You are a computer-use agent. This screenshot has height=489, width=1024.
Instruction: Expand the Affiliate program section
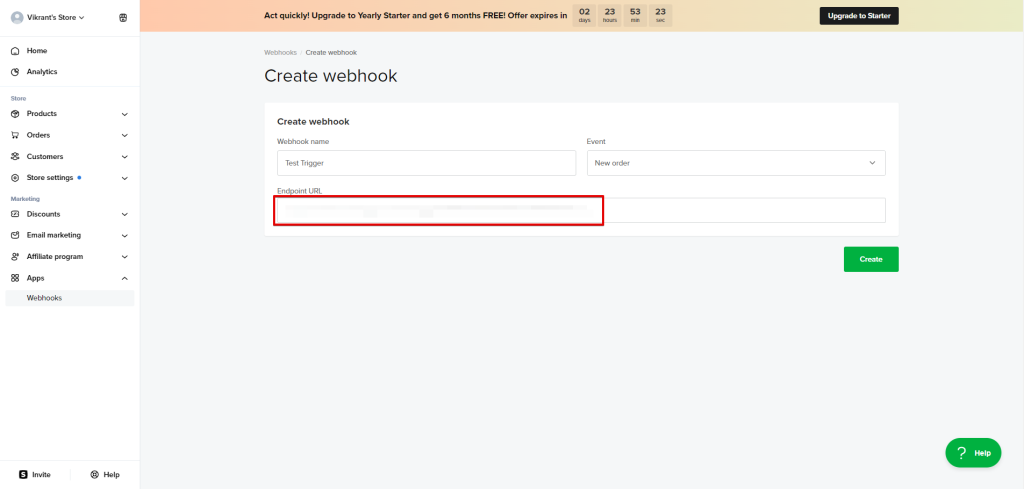pyautogui.click(x=124, y=257)
